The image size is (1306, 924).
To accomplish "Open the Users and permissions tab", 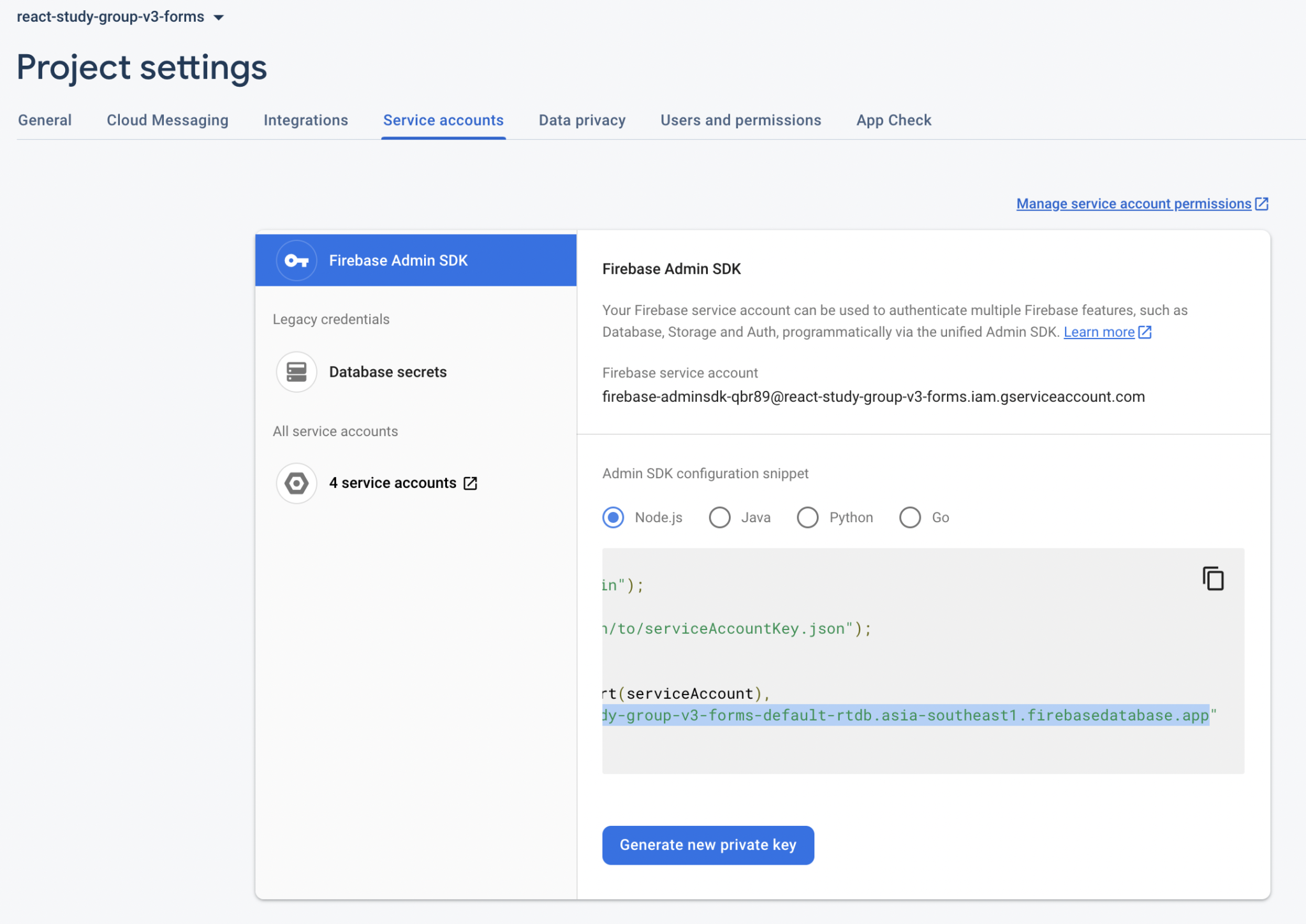I will tap(740, 120).
